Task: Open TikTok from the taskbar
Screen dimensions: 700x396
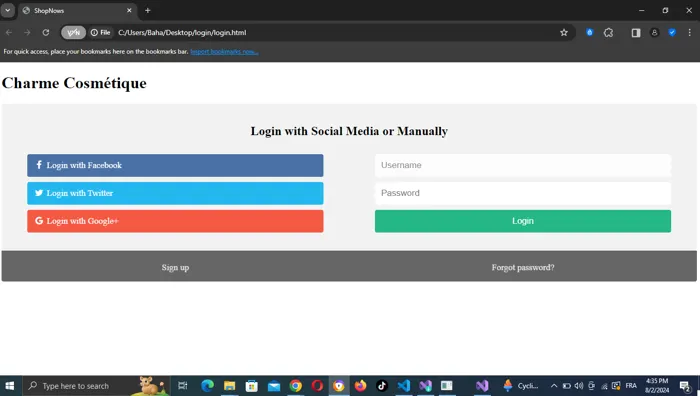Action: pos(382,386)
